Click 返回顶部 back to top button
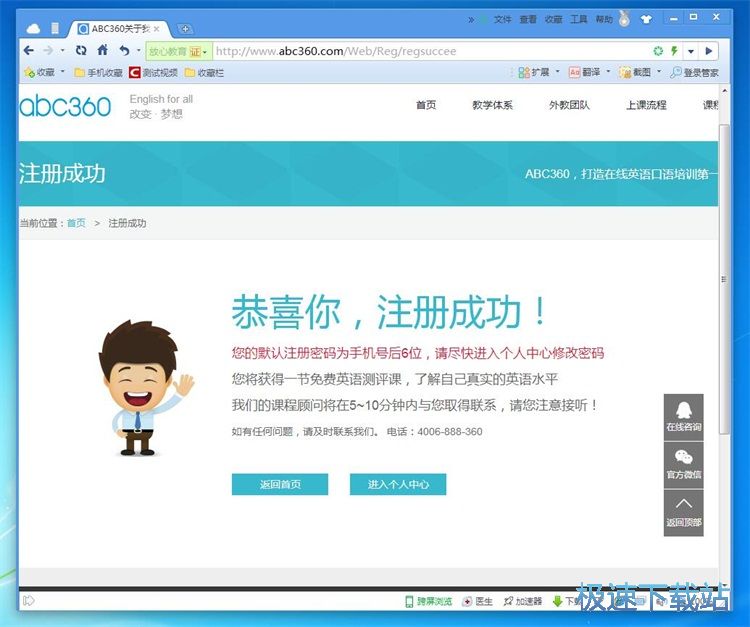 (684, 512)
